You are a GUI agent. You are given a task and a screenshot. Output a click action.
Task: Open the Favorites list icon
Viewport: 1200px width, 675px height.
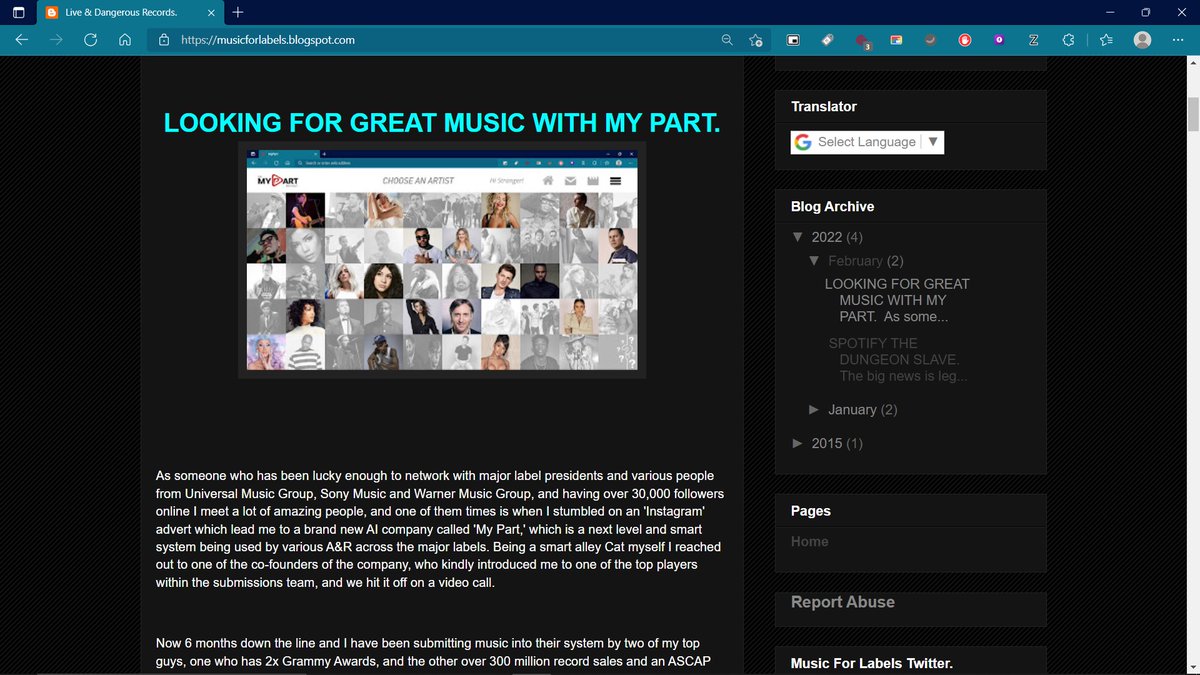point(1106,40)
